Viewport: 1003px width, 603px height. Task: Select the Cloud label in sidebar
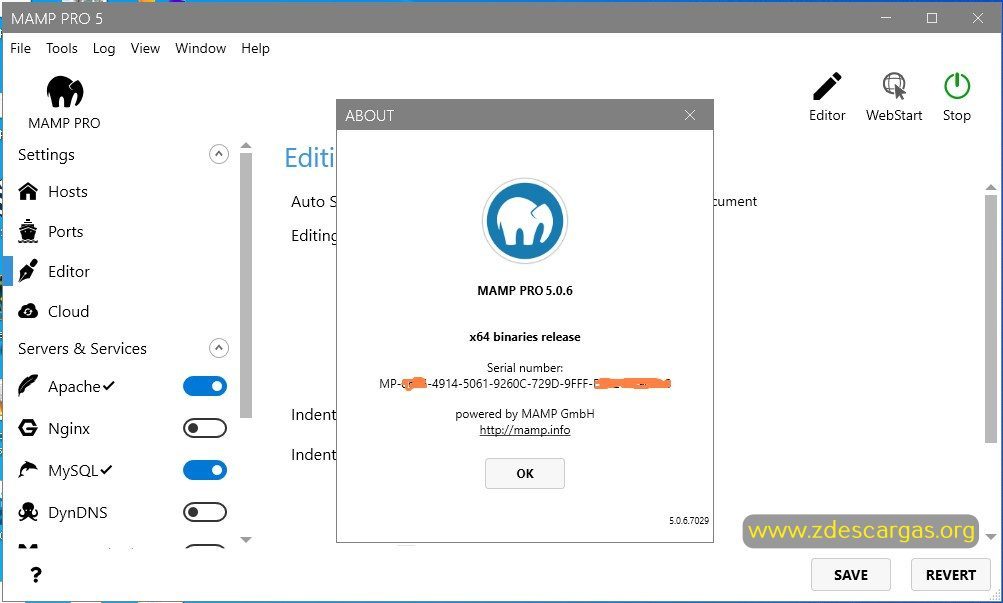coord(68,311)
